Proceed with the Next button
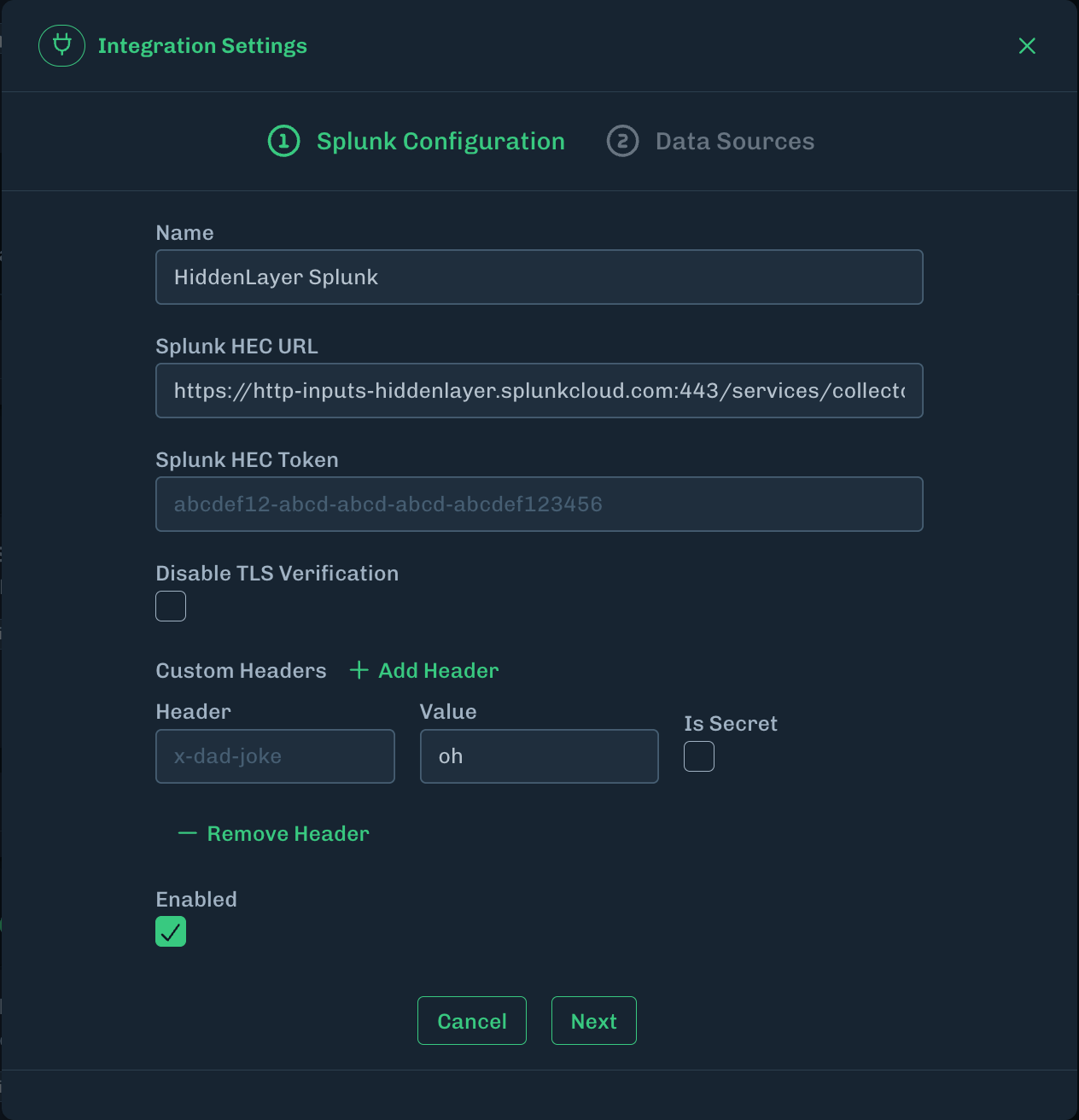 (x=594, y=1021)
